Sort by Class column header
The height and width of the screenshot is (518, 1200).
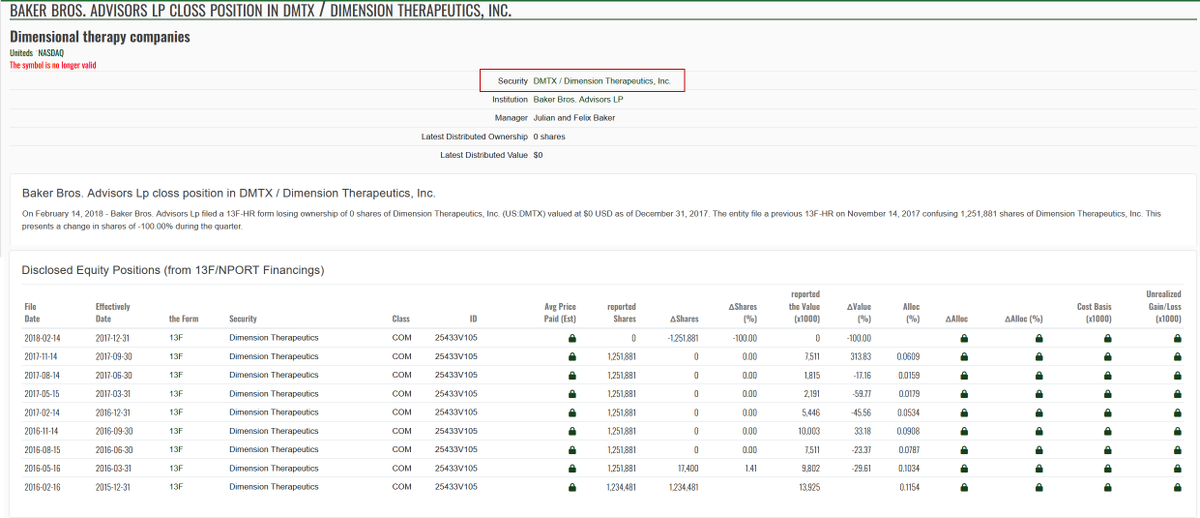click(401, 319)
